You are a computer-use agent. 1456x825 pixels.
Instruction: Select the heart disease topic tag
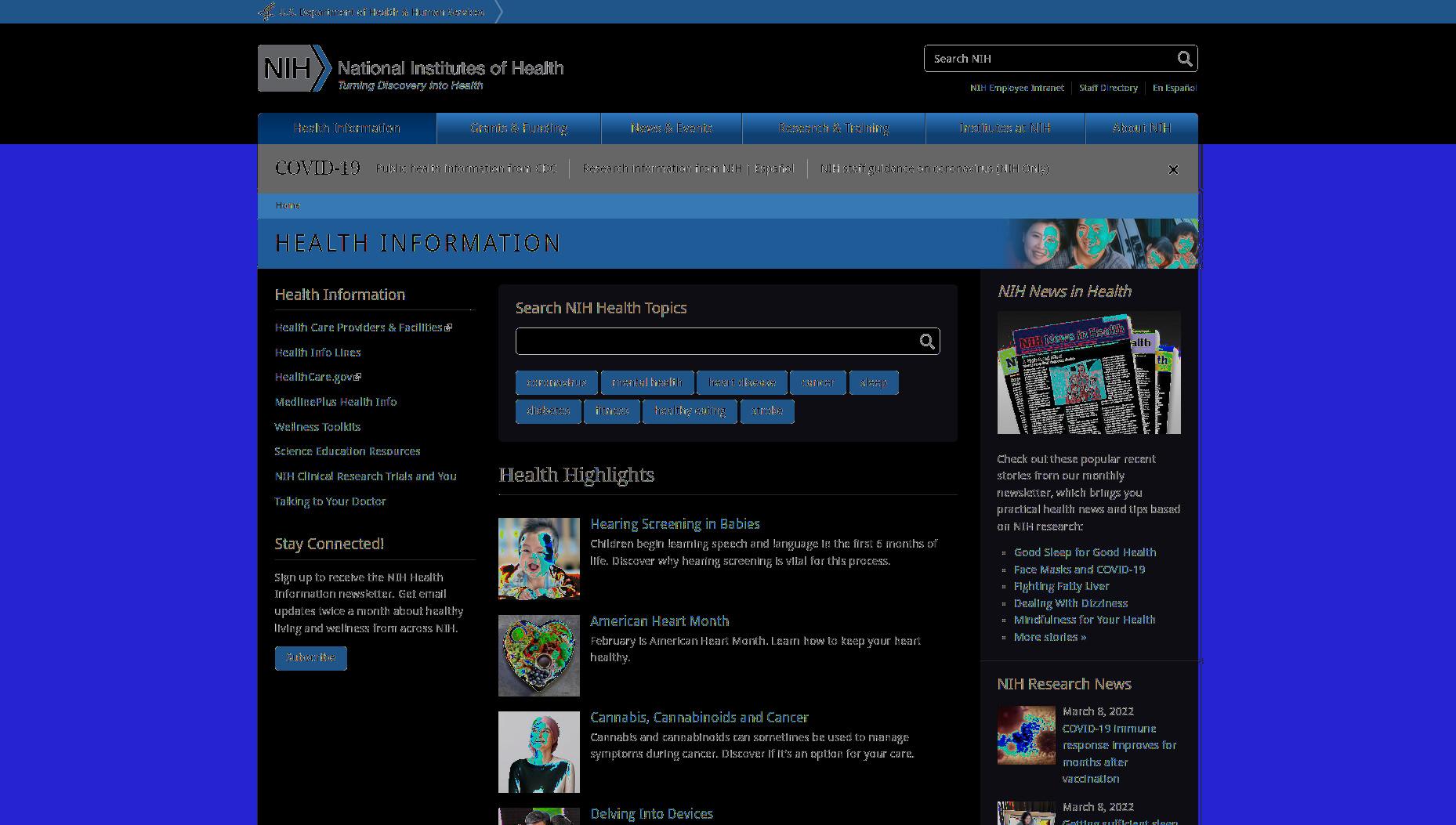coord(742,382)
